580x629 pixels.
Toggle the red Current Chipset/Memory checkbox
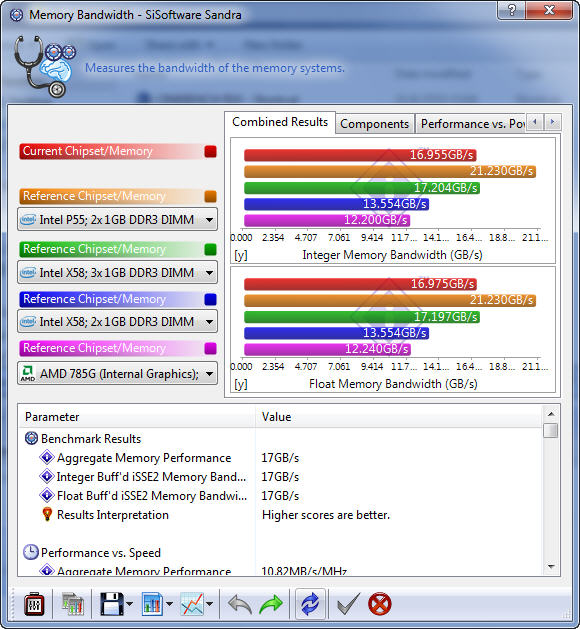(210, 152)
